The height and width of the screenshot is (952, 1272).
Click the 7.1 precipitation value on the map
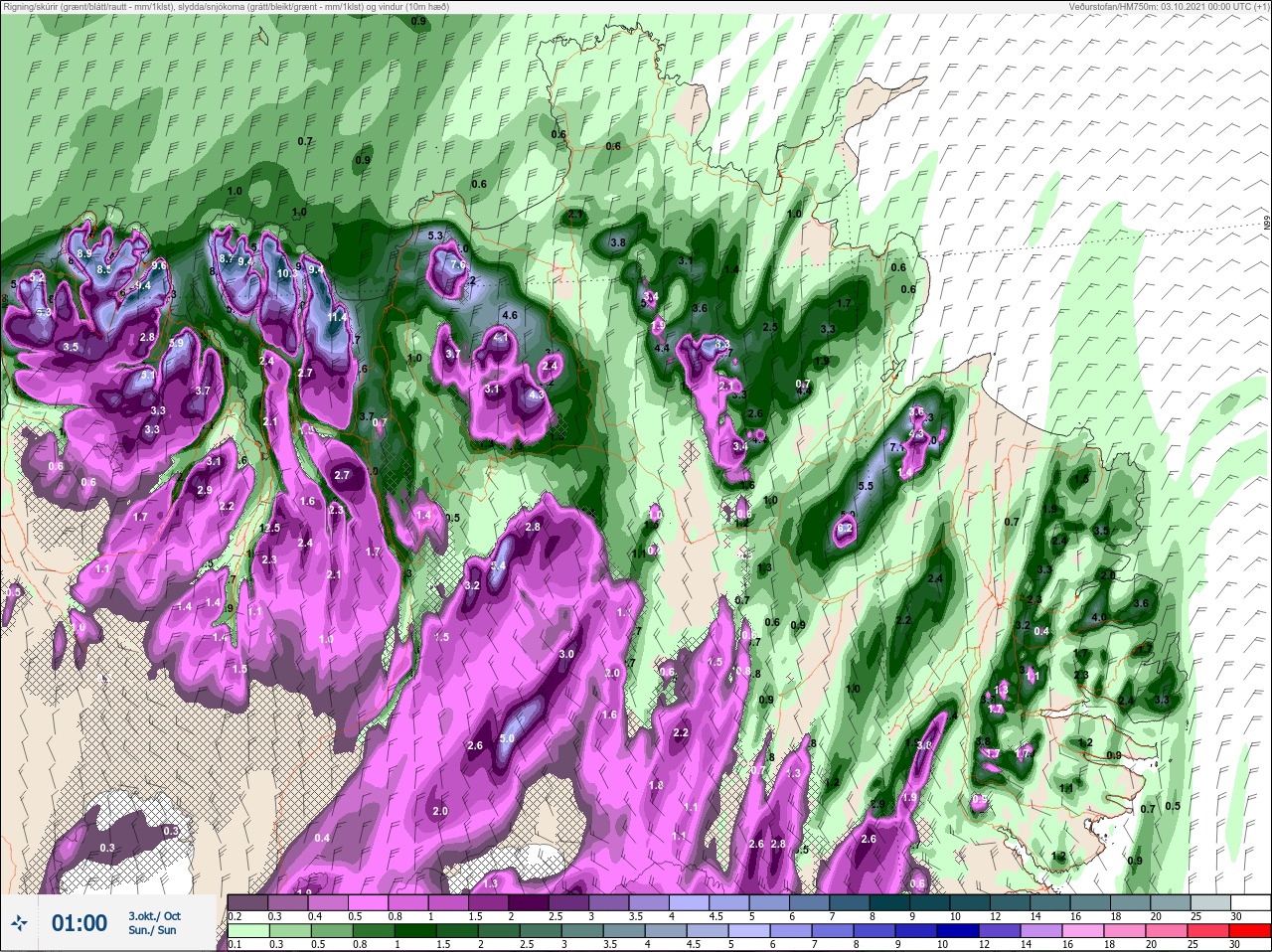(897, 448)
